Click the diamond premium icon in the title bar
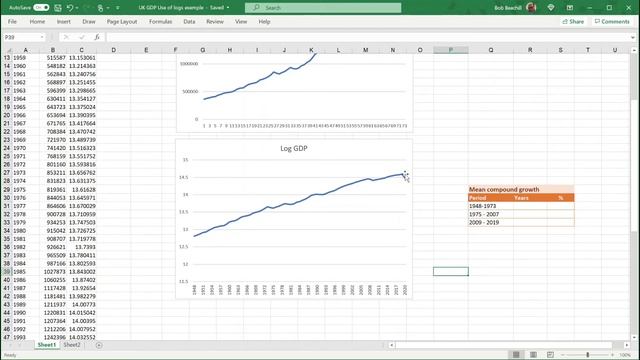Screen dimensions: 640x360 tap(551, 7)
